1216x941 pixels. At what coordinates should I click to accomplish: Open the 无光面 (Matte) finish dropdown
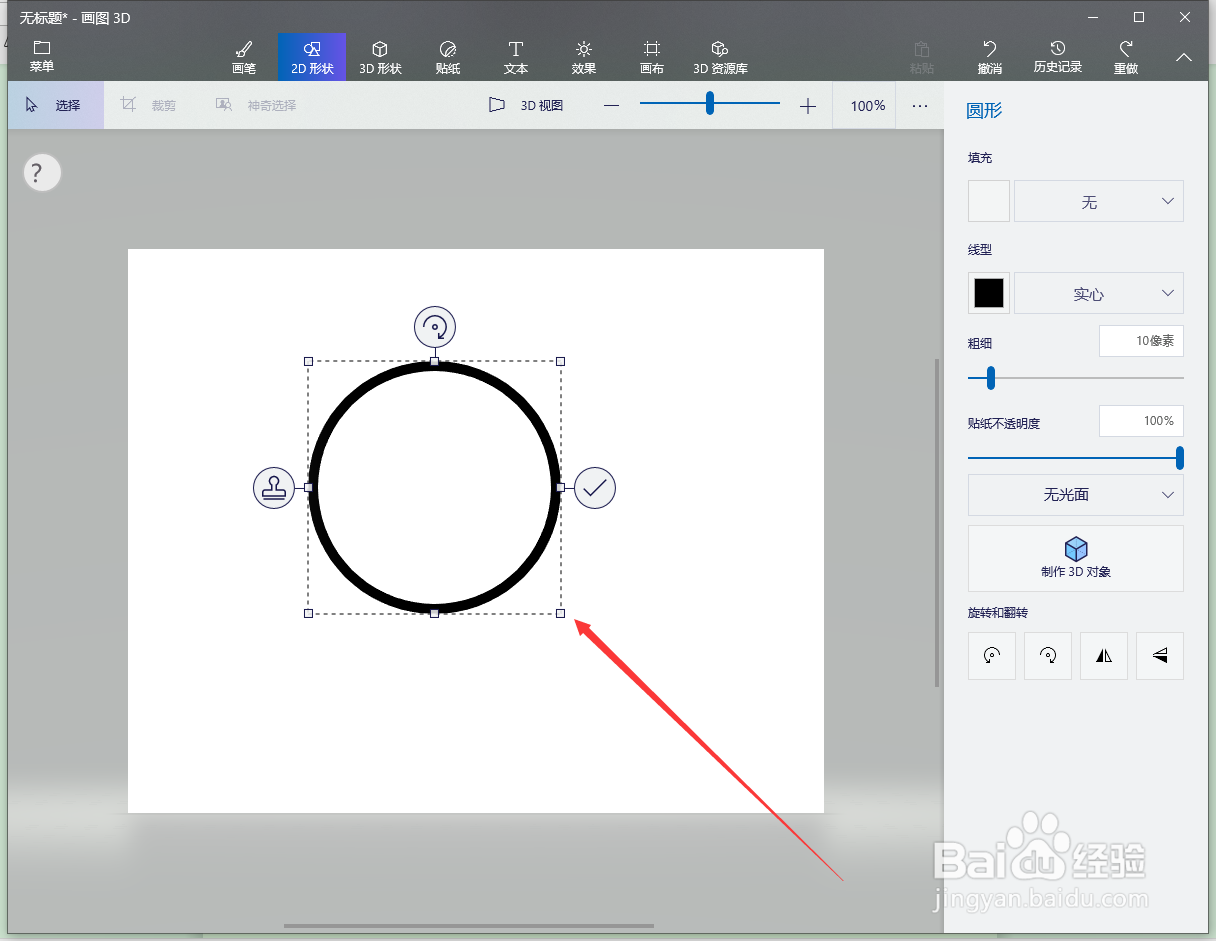pos(1075,495)
